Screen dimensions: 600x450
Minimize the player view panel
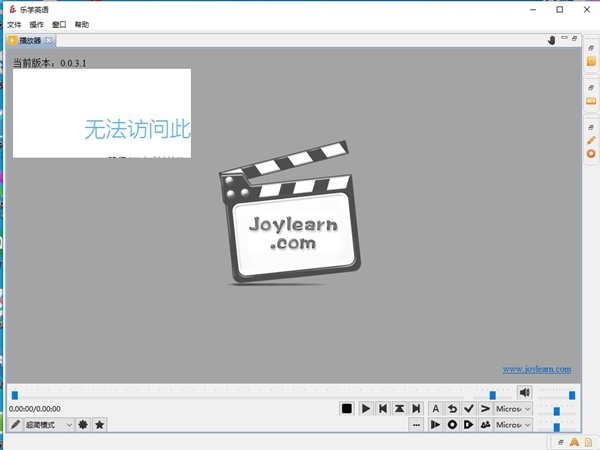pyautogui.click(x=564, y=38)
